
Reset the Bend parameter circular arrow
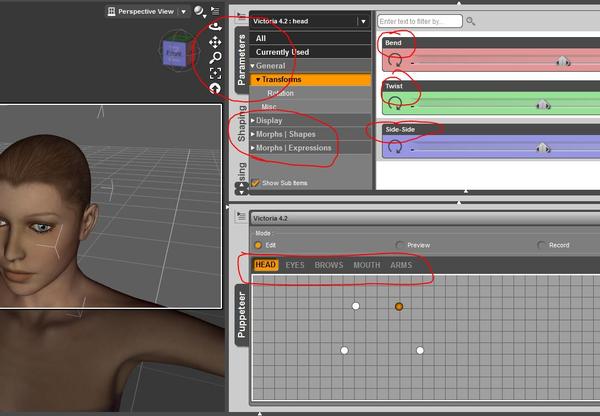(395, 60)
